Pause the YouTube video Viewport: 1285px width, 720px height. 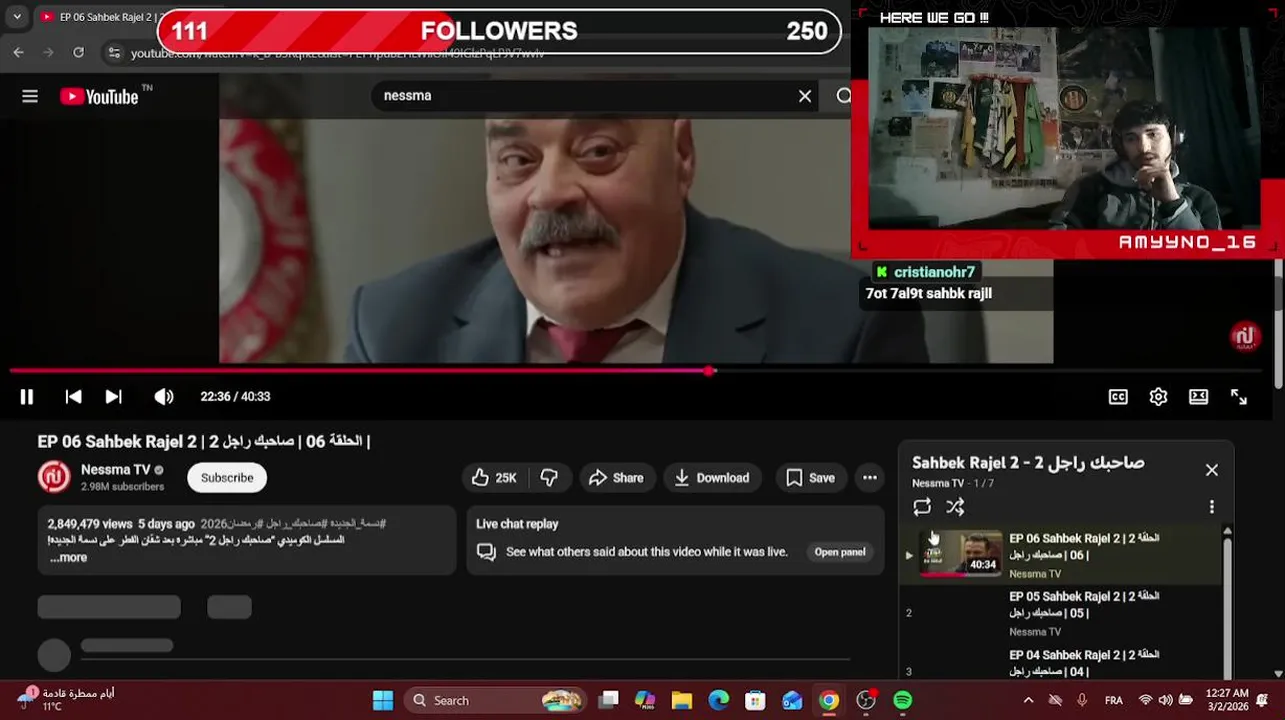point(27,397)
